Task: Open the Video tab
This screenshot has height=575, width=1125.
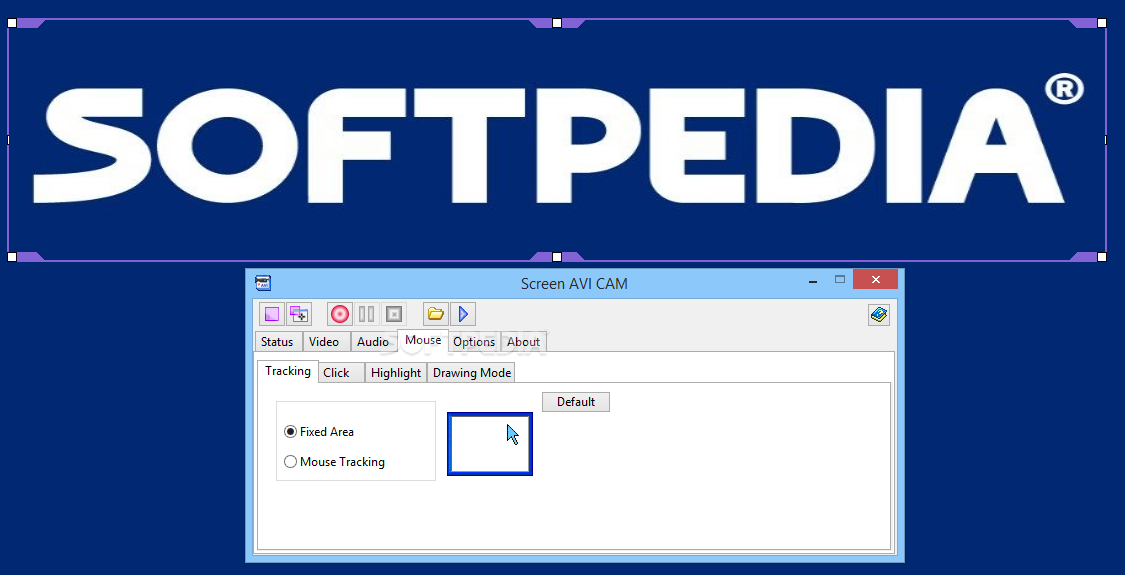Action: tap(324, 342)
